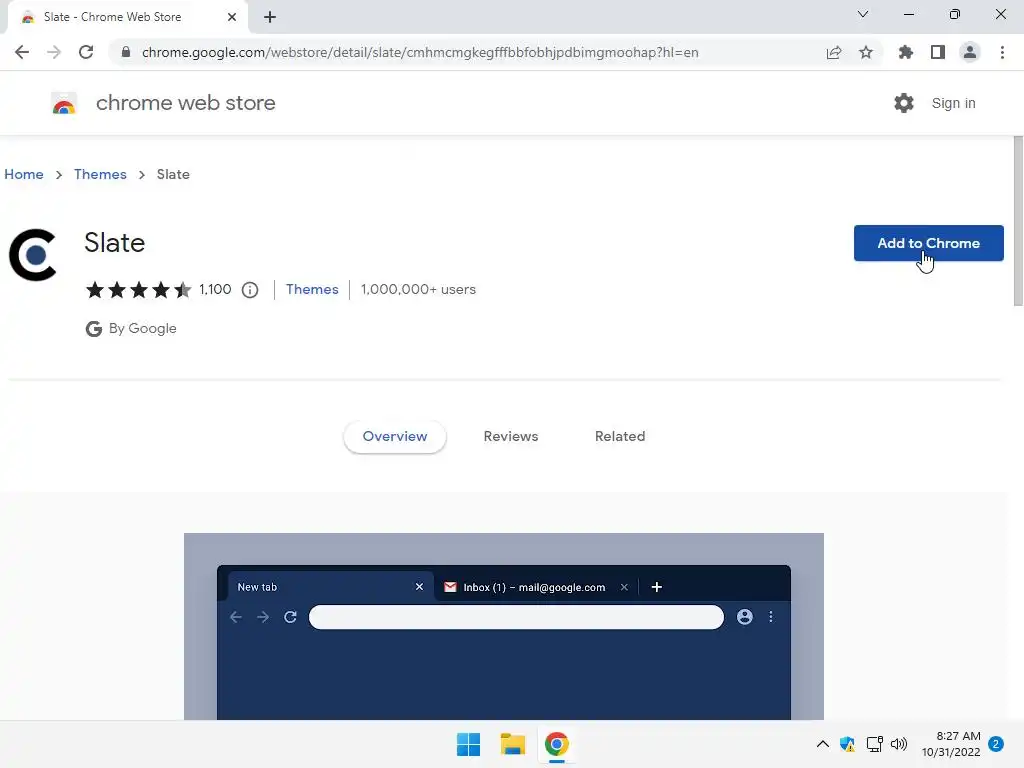Viewport: 1024px width, 768px height.
Task: Click the Slate theme logo icon
Action: [33, 255]
